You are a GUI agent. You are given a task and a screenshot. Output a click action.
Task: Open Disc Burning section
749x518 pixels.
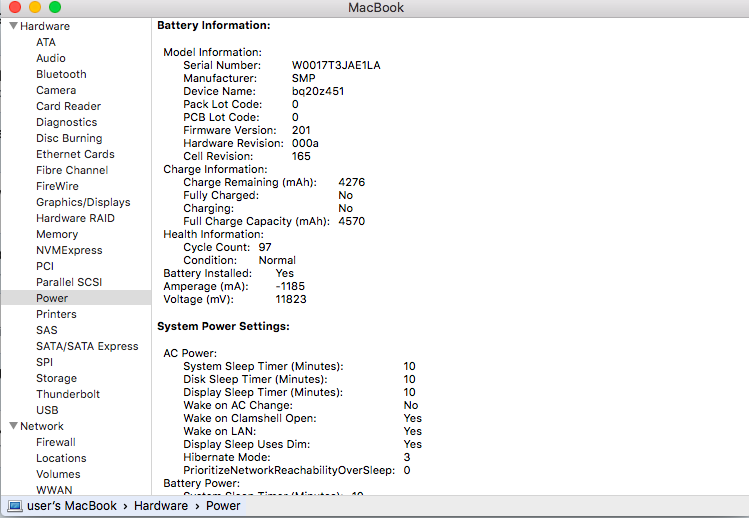[x=69, y=138]
